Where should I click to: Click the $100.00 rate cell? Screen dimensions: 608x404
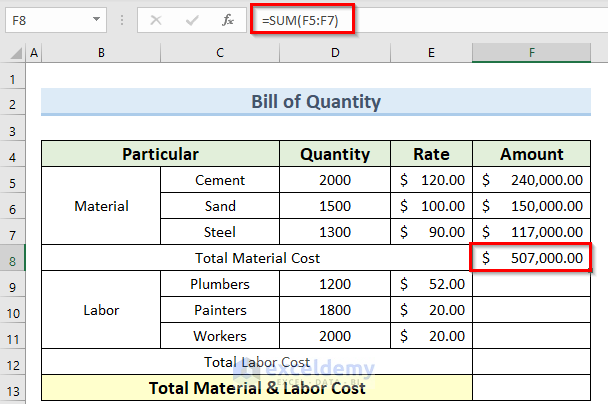tap(431, 206)
